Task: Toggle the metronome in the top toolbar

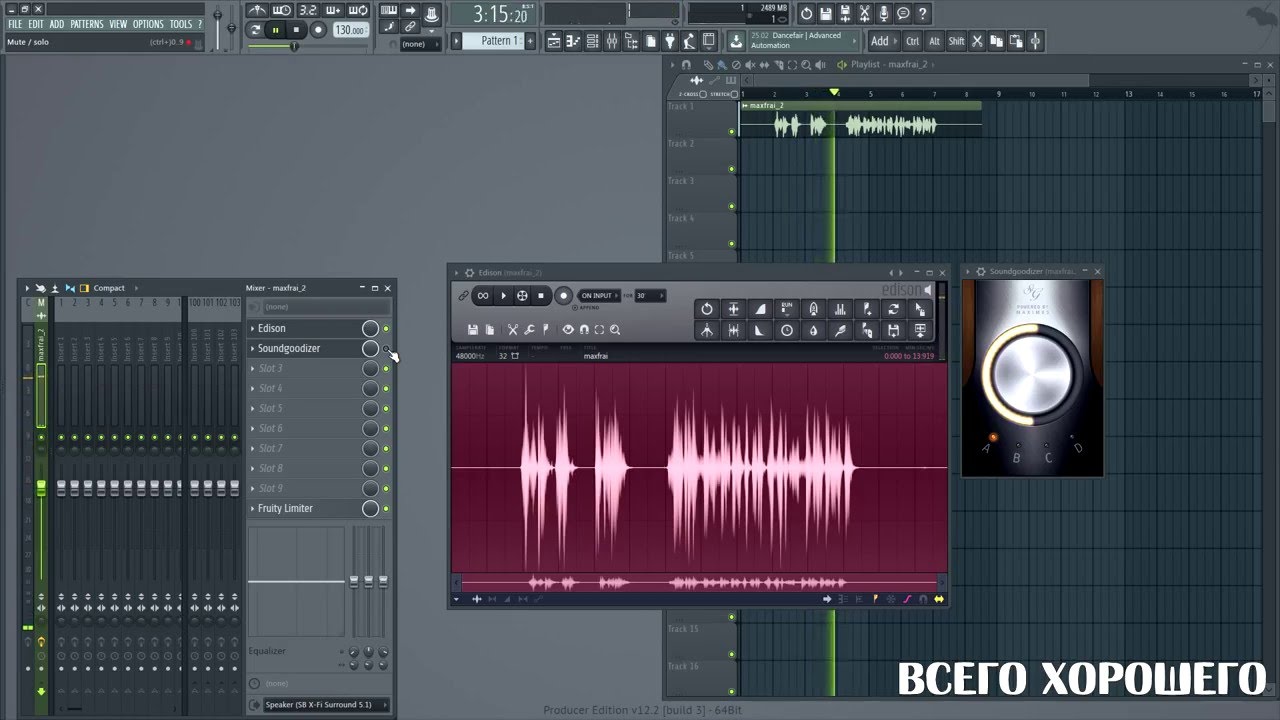Action: click(259, 11)
